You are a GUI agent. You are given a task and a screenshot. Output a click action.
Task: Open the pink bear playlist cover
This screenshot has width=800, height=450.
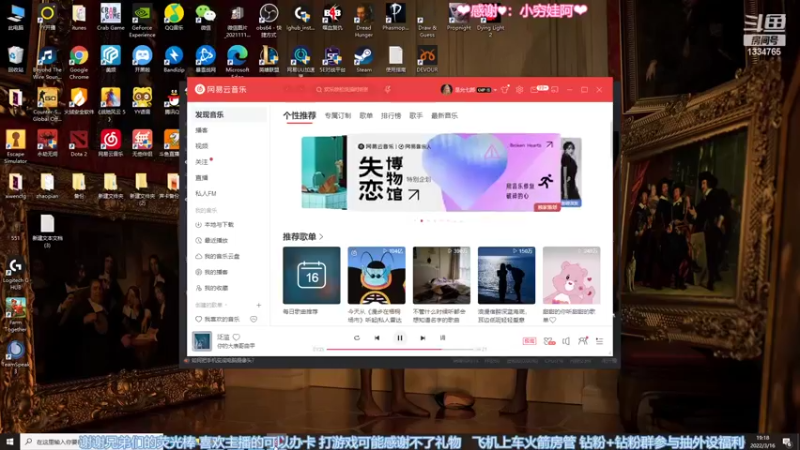coord(571,276)
